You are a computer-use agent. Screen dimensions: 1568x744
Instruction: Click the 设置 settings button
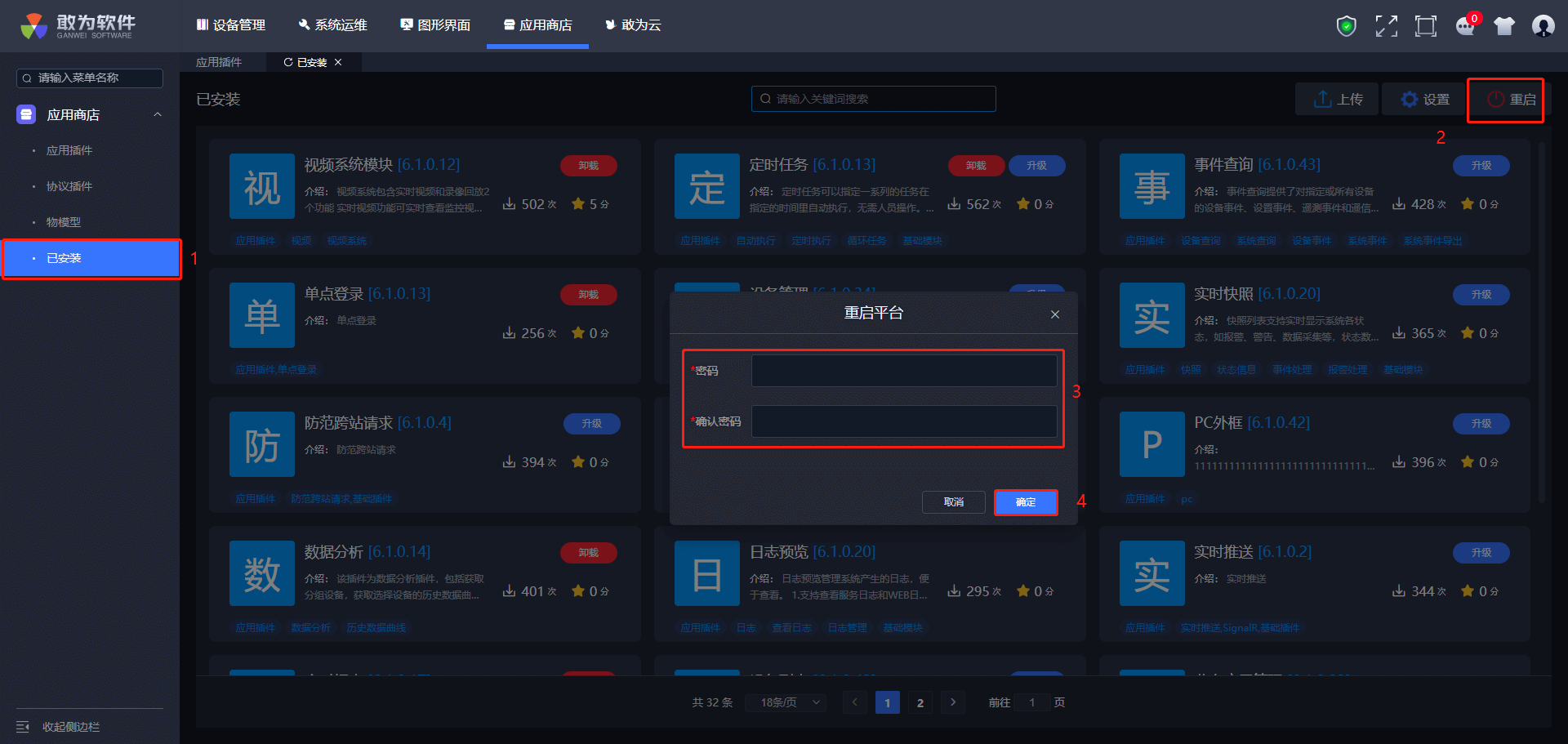pyautogui.click(x=1423, y=99)
